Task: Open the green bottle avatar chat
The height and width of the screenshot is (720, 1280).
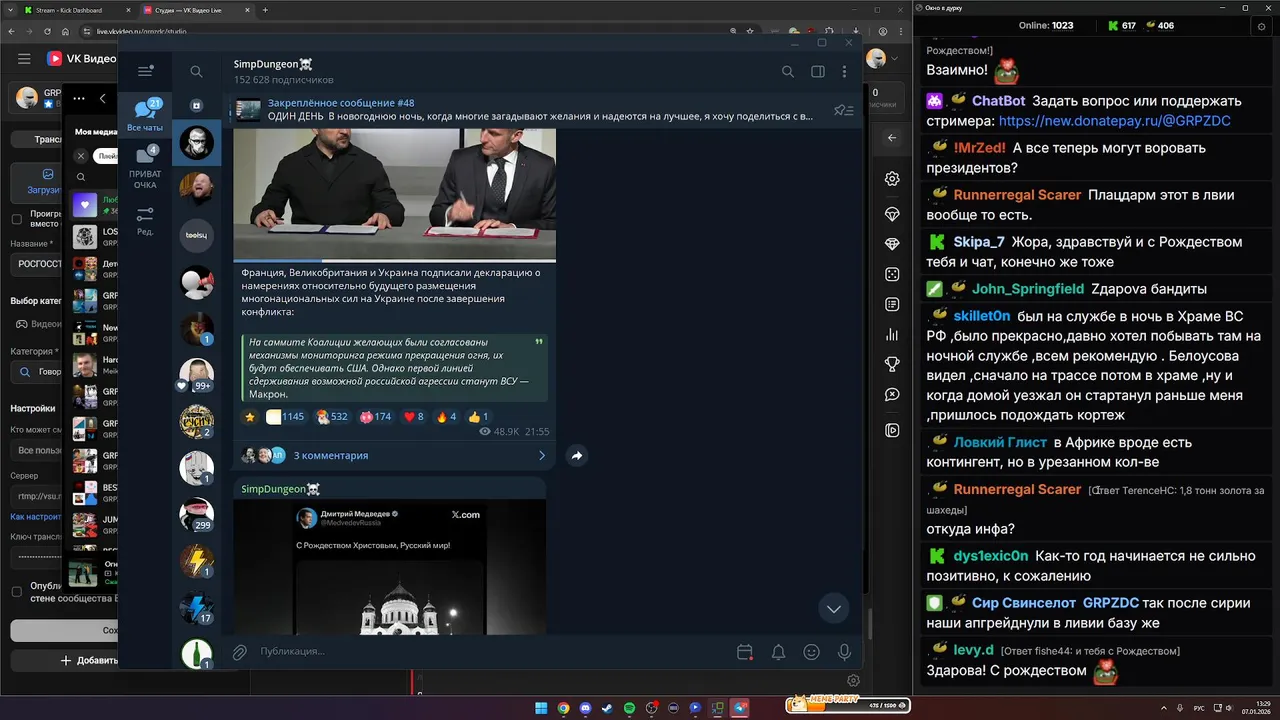Action: coord(197,654)
